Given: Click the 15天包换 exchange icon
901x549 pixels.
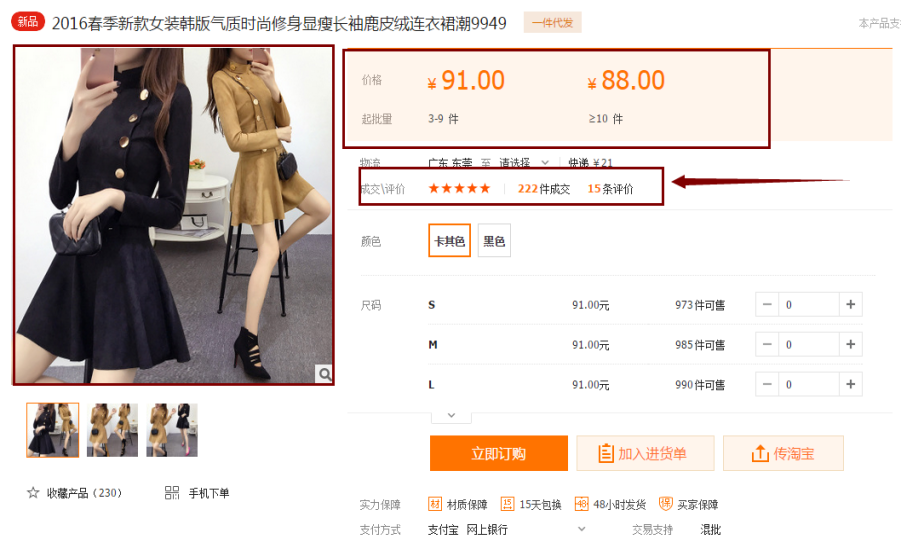Looking at the screenshot, I should click(508, 504).
